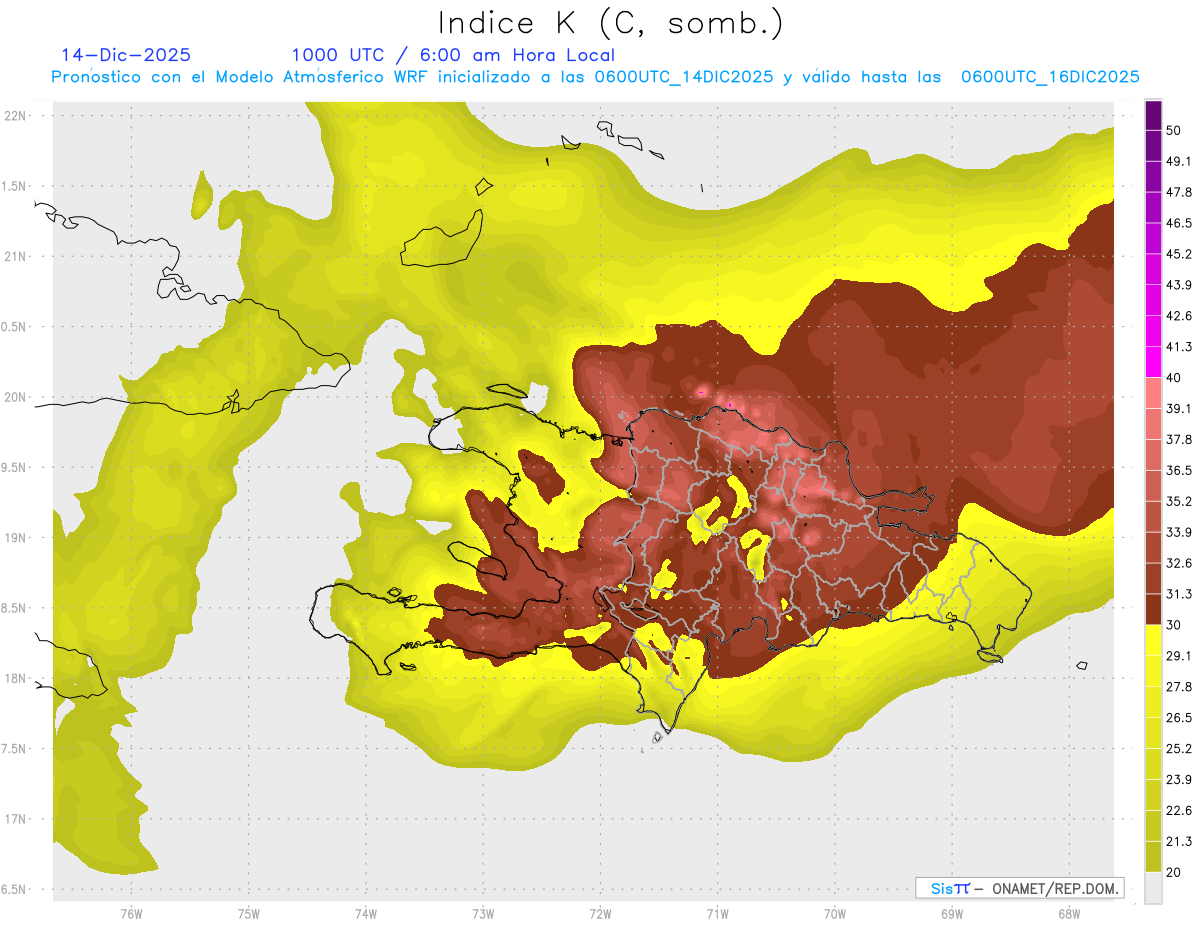
Task: Click the magenta swatch between 40 and 41.3
Action: 1153,362
